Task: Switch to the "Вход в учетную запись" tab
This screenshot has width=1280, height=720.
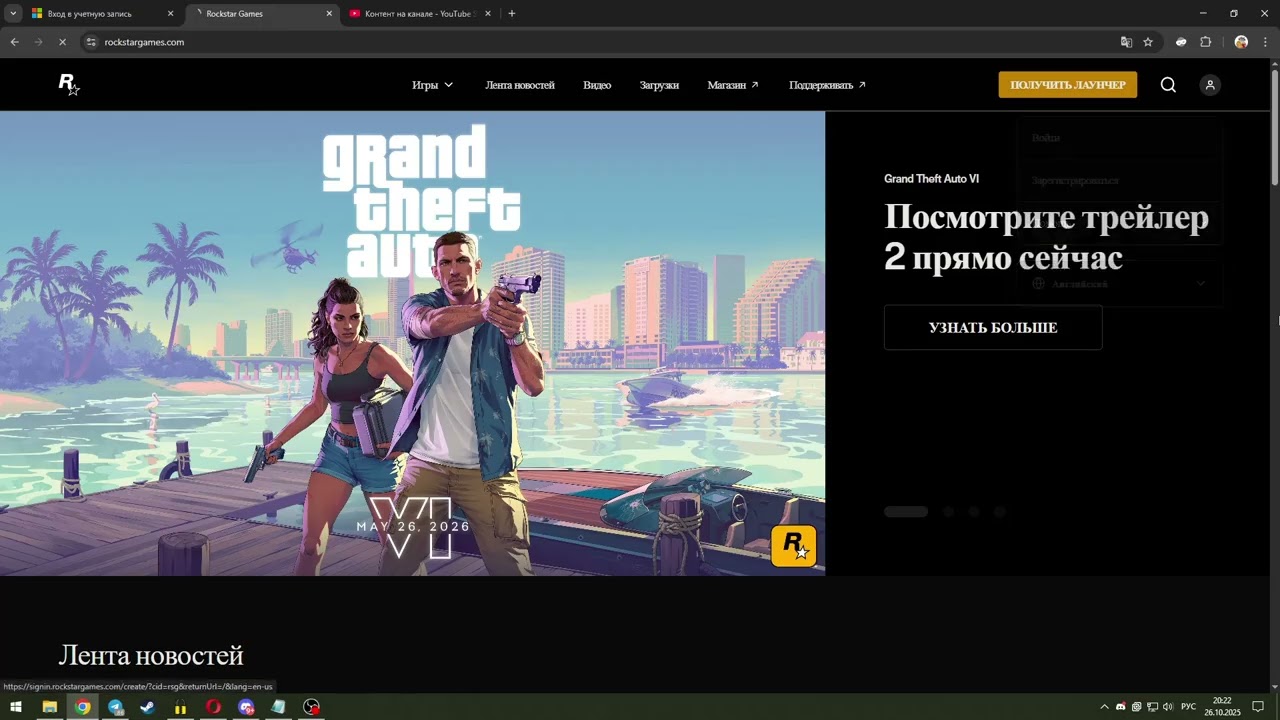Action: 102,14
